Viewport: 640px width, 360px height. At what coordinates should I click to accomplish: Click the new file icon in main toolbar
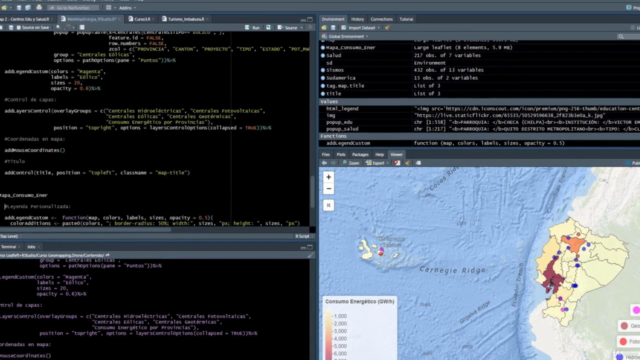pyautogui.click(x=4, y=7)
